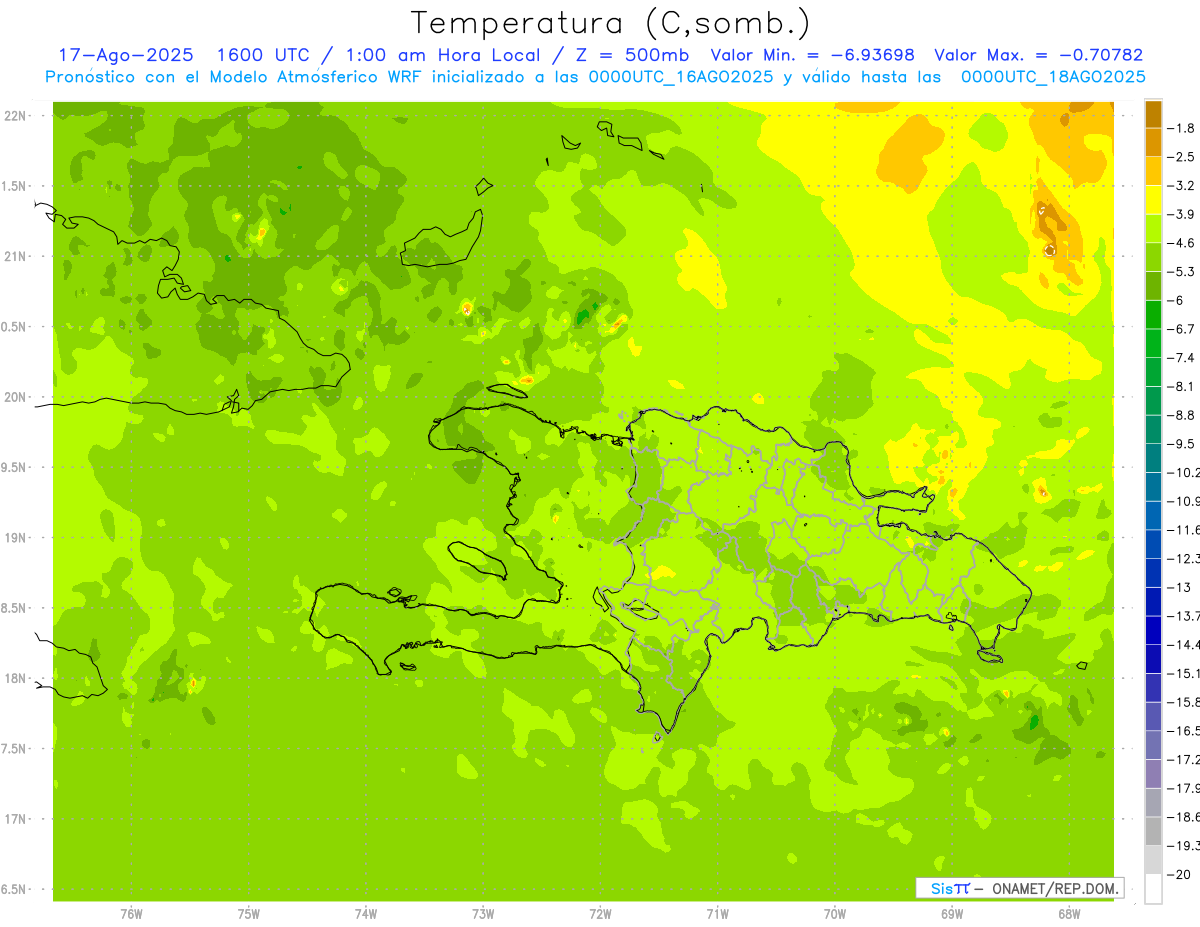This screenshot has width=1200, height=927.
Task: Click the "75W" longitude label
Action: [x=249, y=915]
